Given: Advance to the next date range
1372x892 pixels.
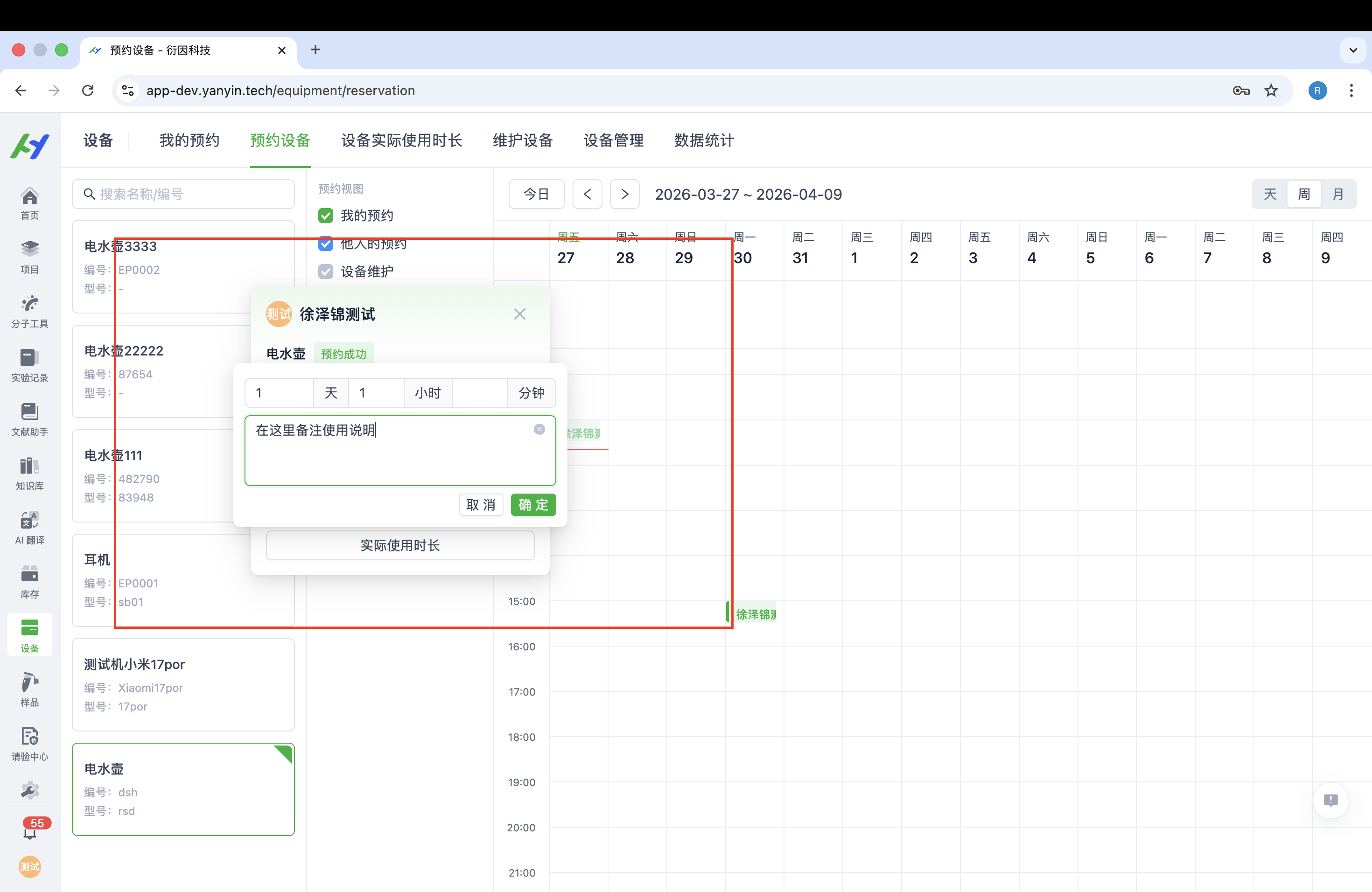Looking at the screenshot, I should [624, 194].
